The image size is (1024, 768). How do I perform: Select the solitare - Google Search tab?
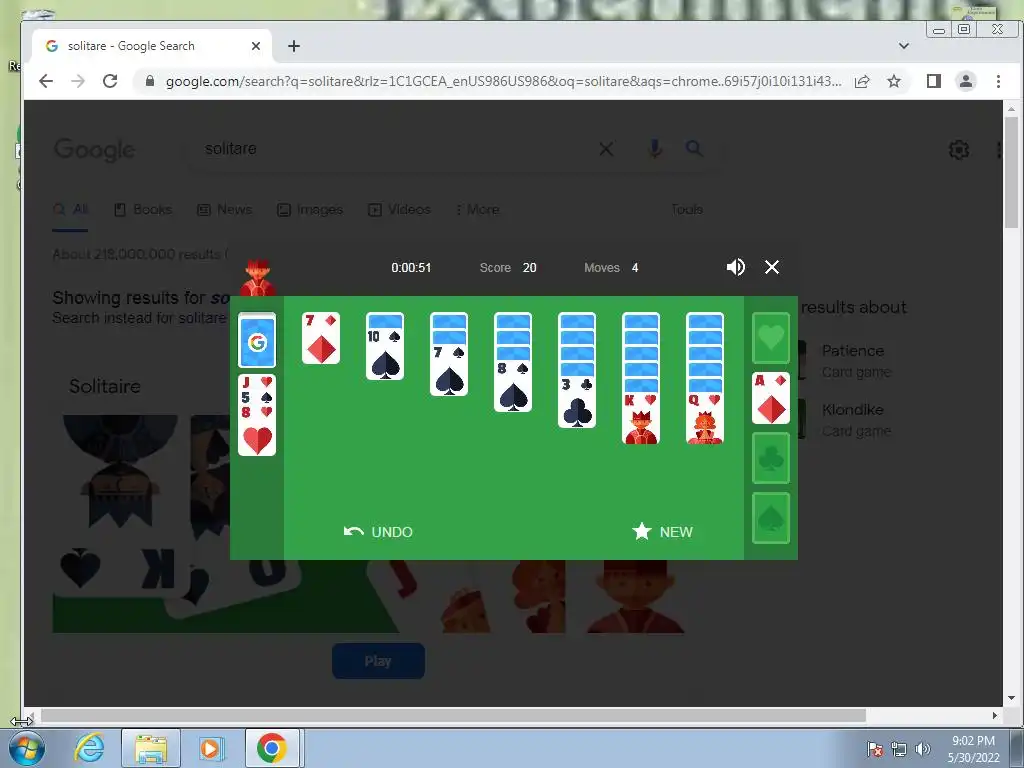click(152, 46)
